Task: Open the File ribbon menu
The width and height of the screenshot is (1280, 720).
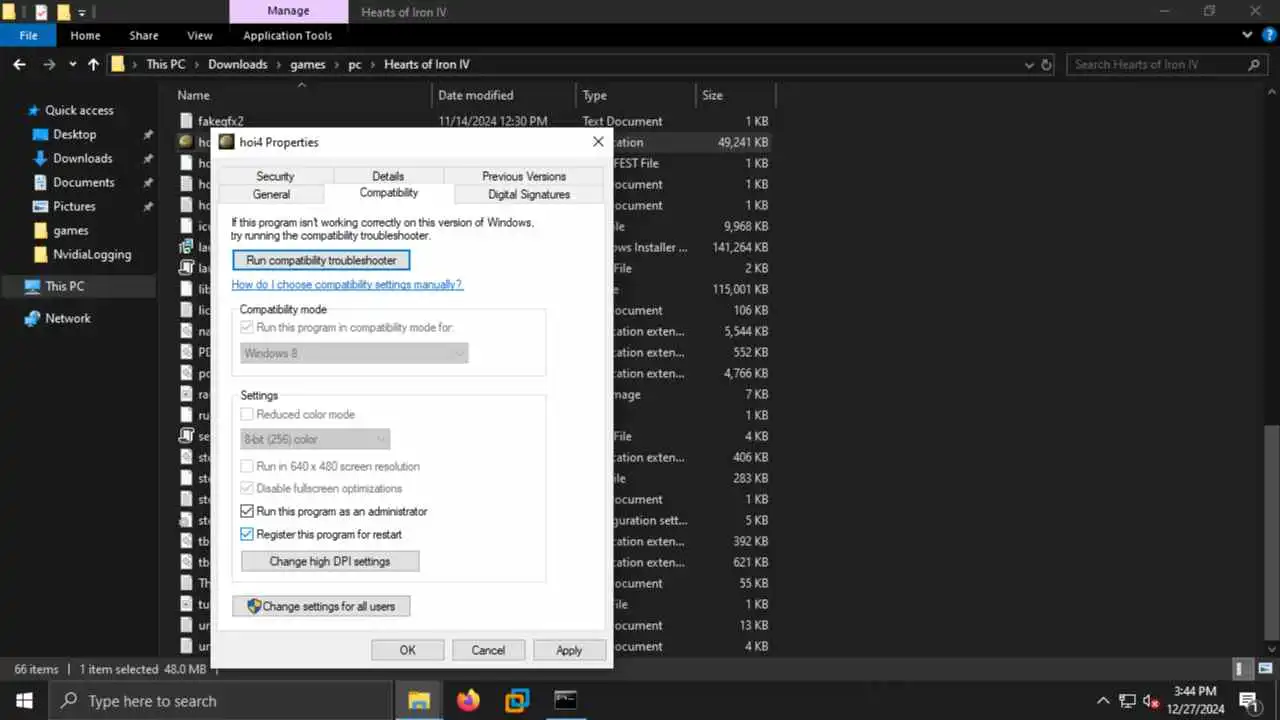Action: [29, 35]
